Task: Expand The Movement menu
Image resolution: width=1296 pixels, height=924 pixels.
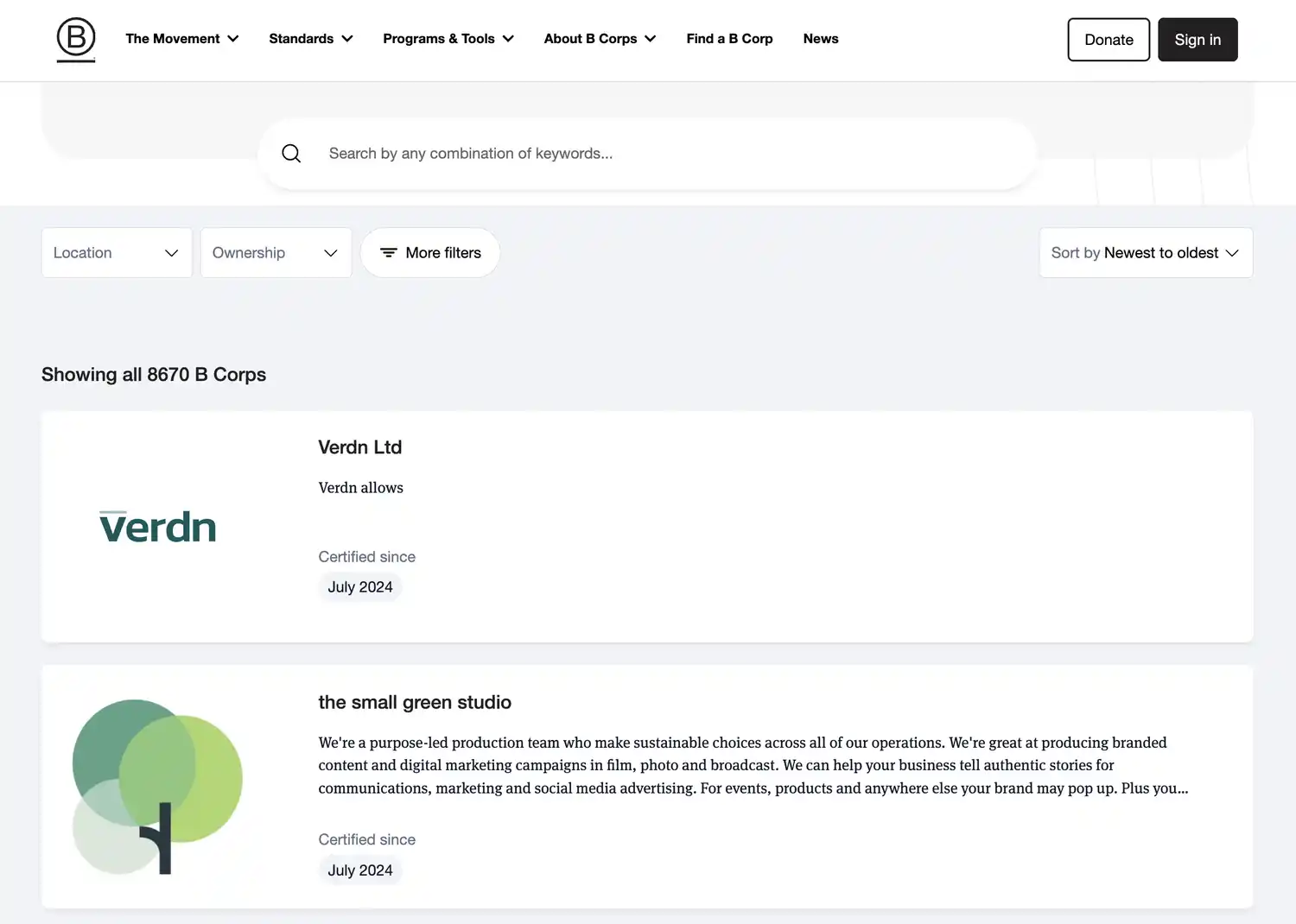Action: pyautogui.click(x=181, y=39)
